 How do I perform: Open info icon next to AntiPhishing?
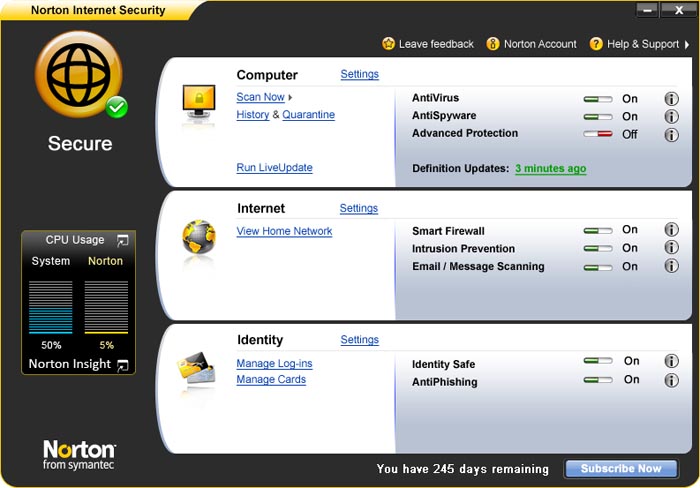[671, 380]
